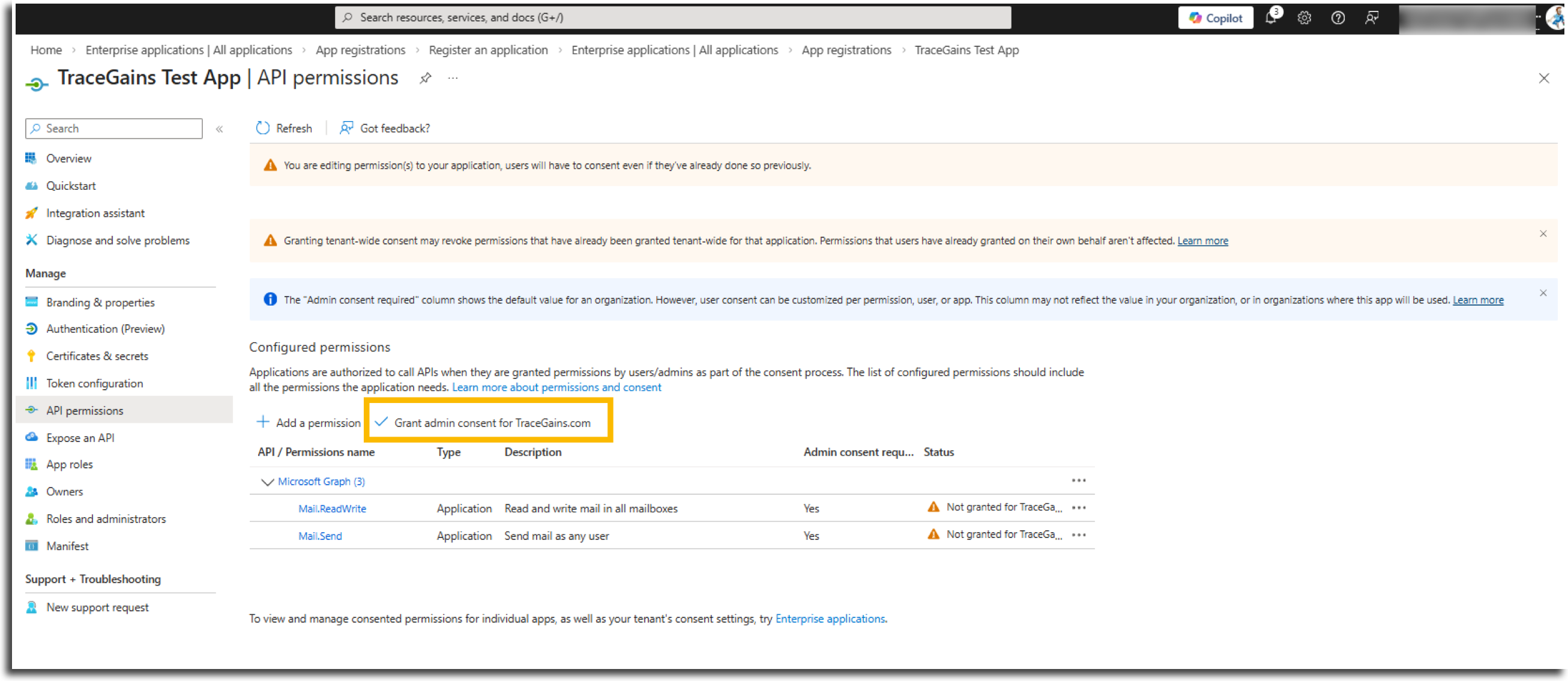Screen dimensions: 1568x681
Task: Click the Admin consent requ... column header
Action: [x=858, y=453]
